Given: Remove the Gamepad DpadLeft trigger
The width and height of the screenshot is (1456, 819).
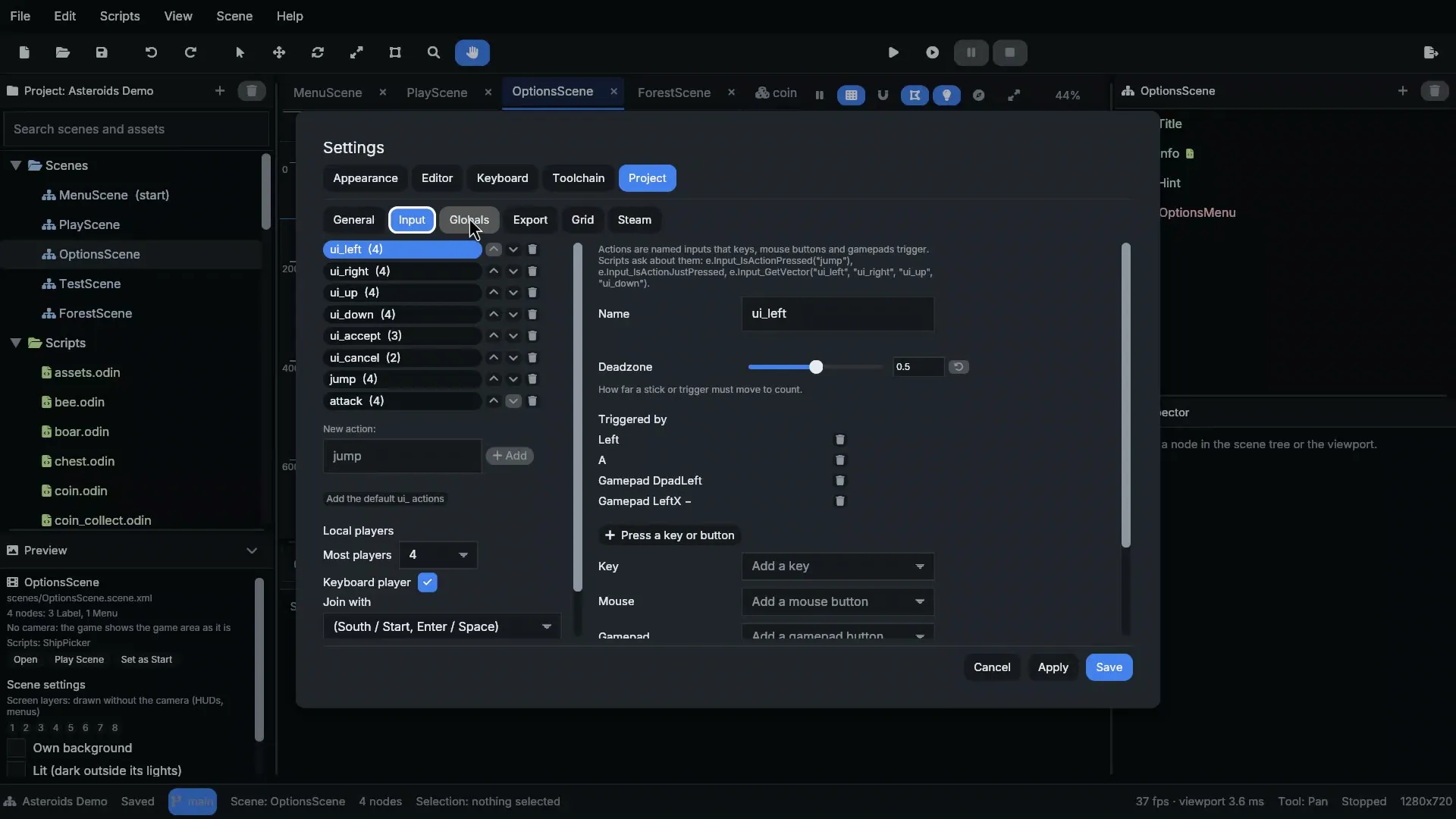Looking at the screenshot, I should pos(839,480).
